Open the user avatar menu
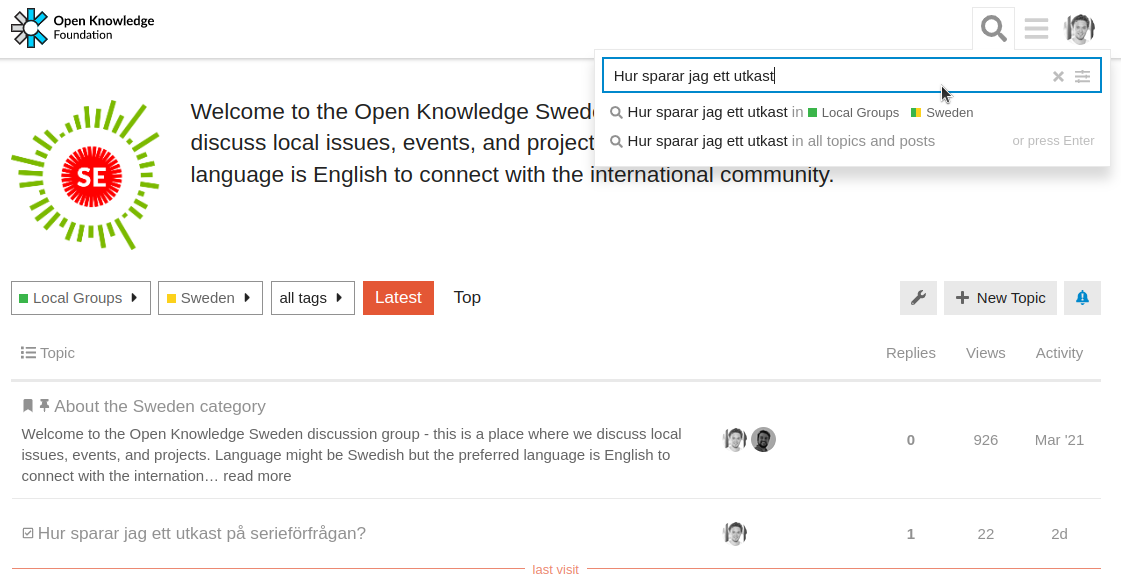The width and height of the screenshot is (1121, 576). tap(1080, 28)
